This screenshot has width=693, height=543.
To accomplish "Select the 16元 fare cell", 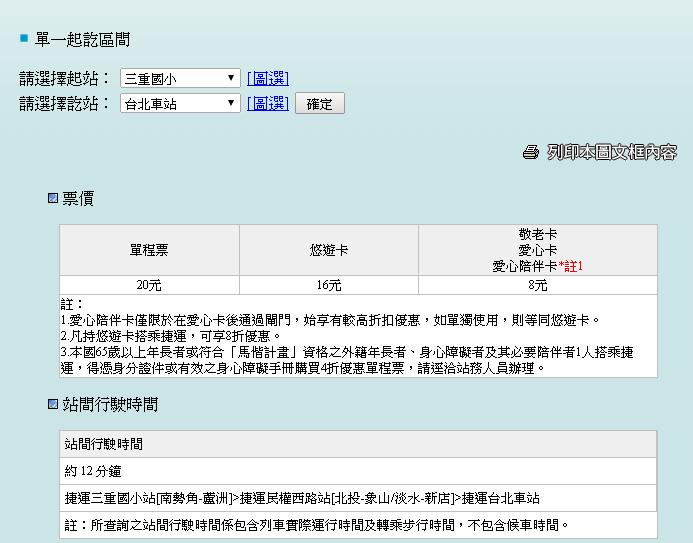I will [329, 285].
